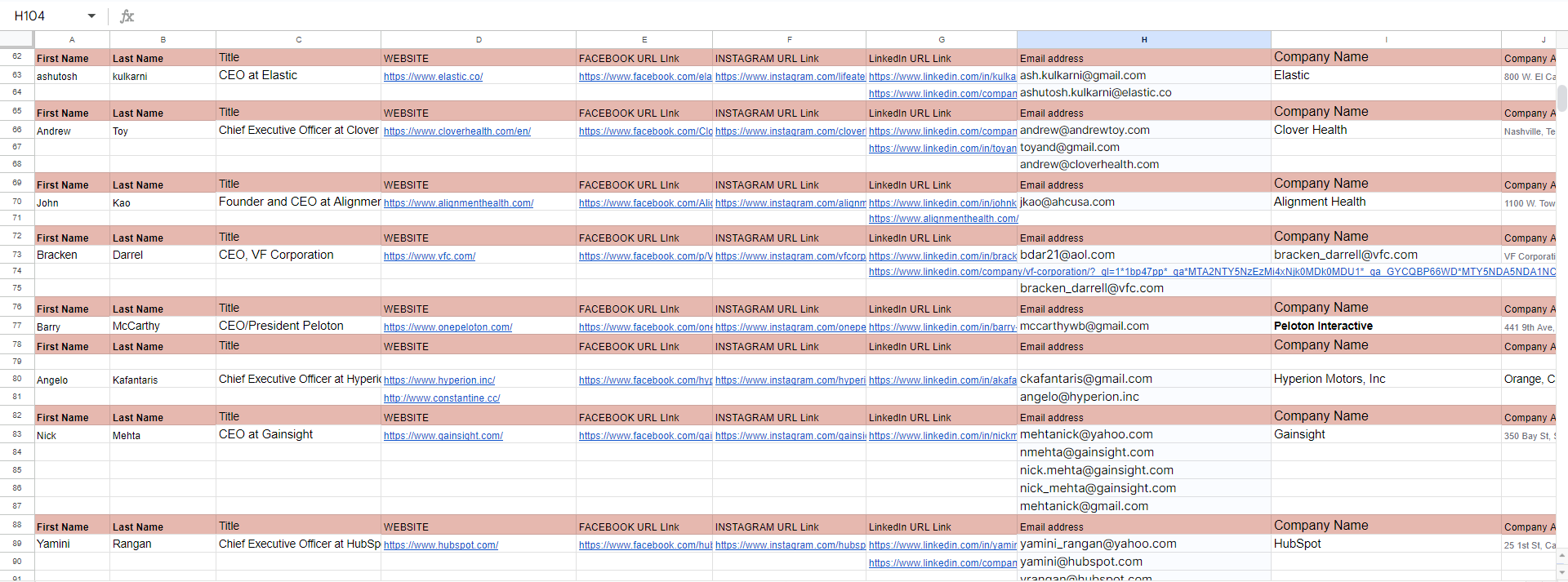Select cell with bdar21@aol.com
Viewport: 1568px width, 582px height.
[x=1143, y=255]
